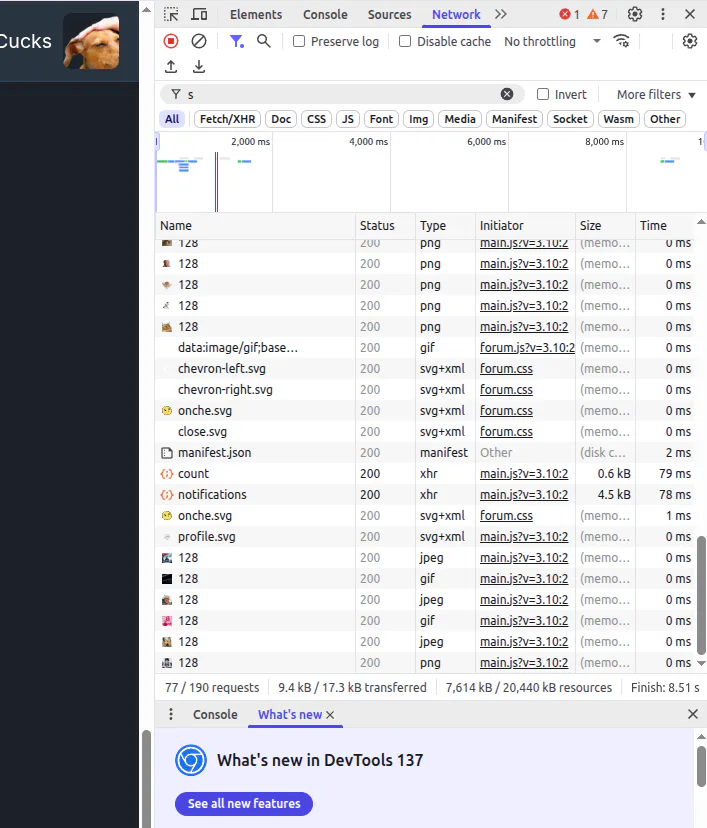Enable the Disable cache checkbox

click(405, 41)
